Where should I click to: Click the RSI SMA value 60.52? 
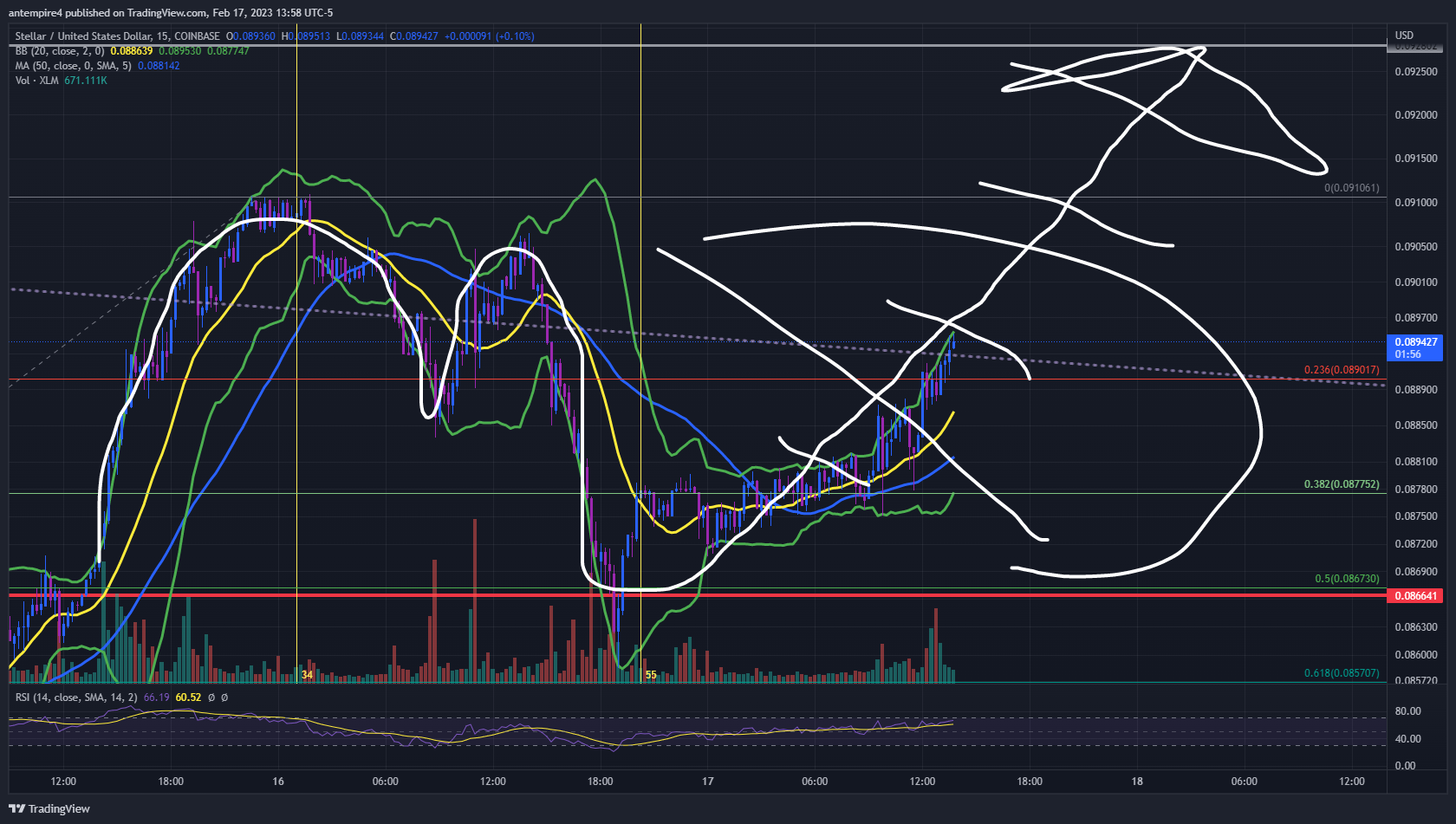coord(188,697)
